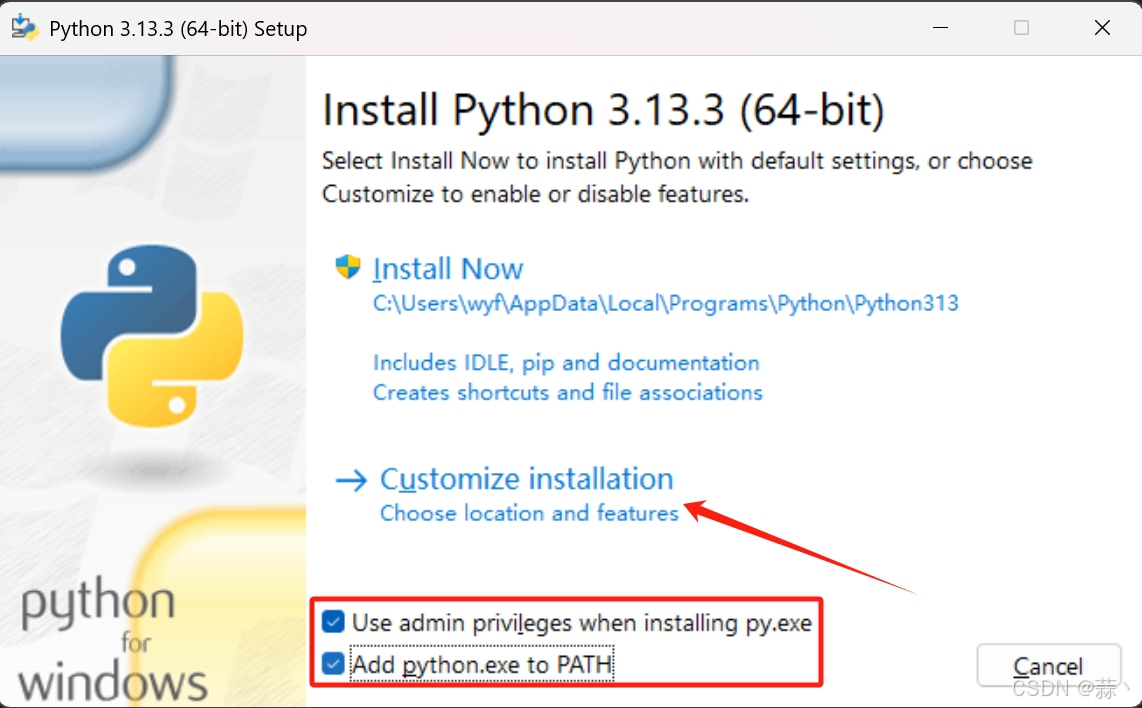Click the arrow icon beside Customize installation

[352, 480]
